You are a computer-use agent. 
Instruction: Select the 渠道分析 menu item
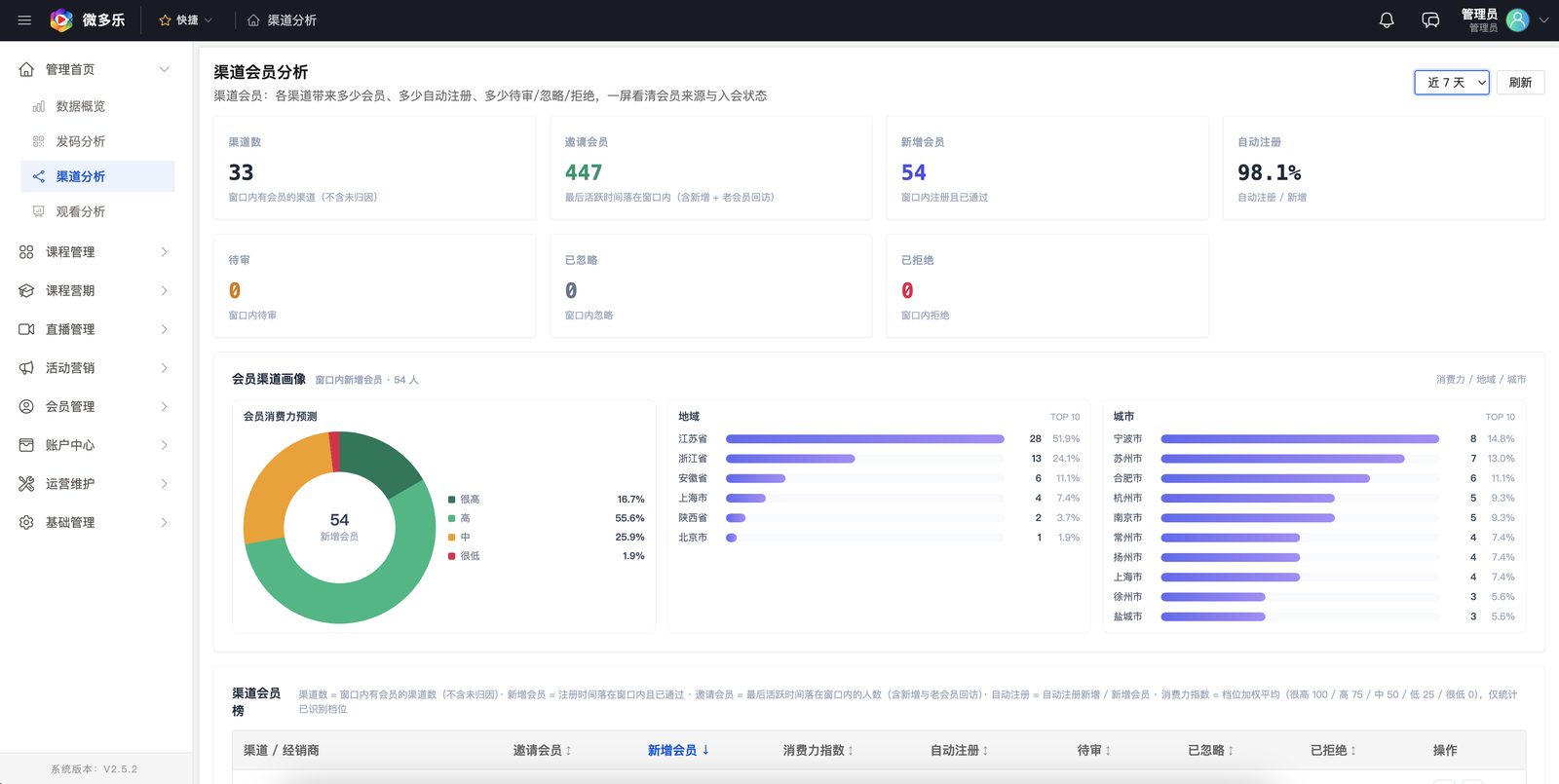pyautogui.click(x=97, y=176)
